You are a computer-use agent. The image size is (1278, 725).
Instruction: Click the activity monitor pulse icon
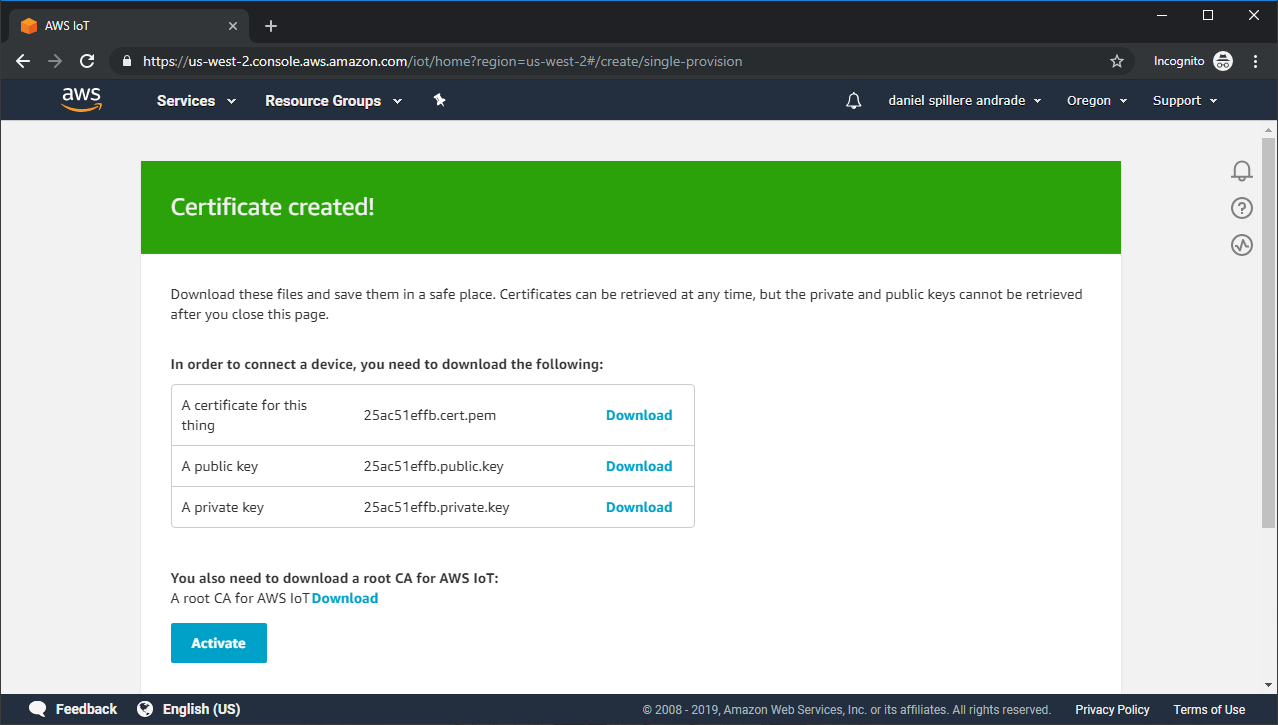pos(1241,245)
